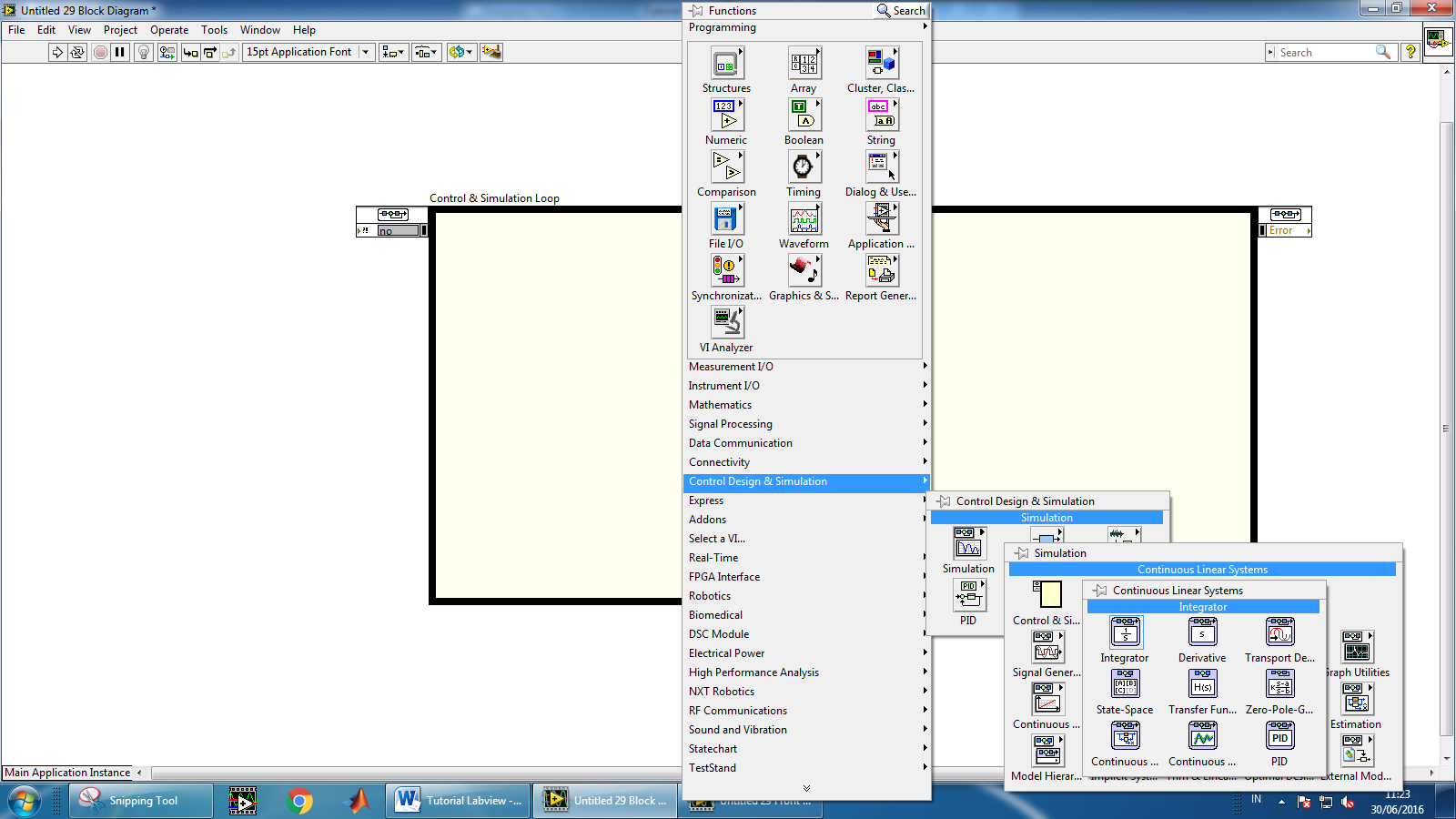
Task: Open Google Chrome from the taskbar
Action: point(300,801)
